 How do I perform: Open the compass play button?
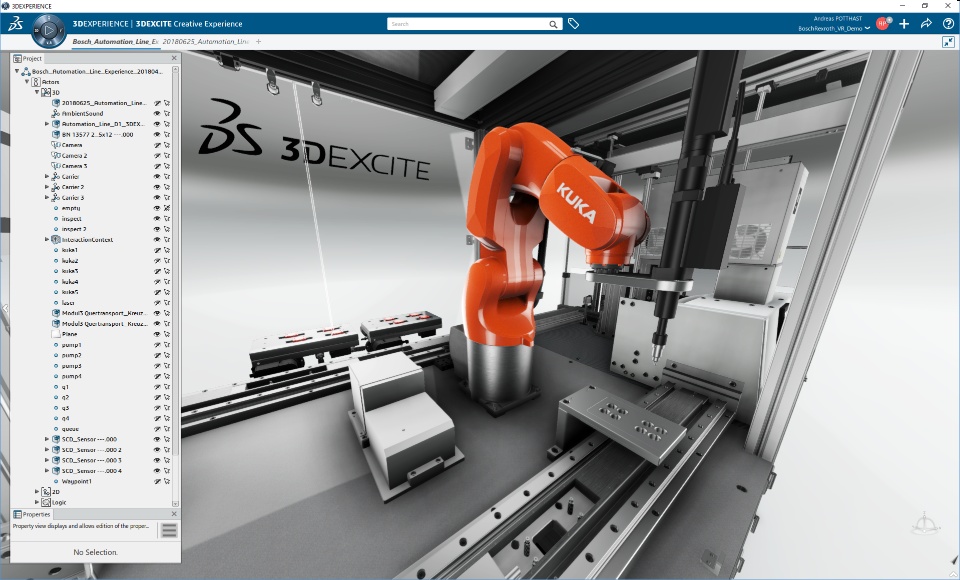[49, 29]
